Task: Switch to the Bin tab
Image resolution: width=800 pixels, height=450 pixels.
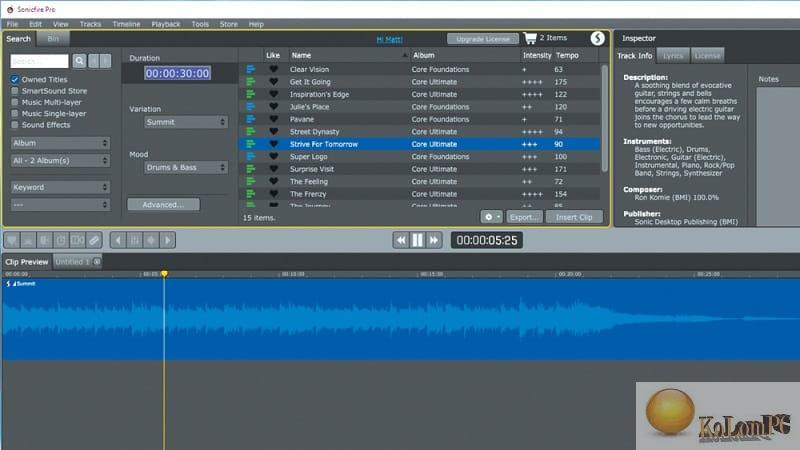Action: 53,39
